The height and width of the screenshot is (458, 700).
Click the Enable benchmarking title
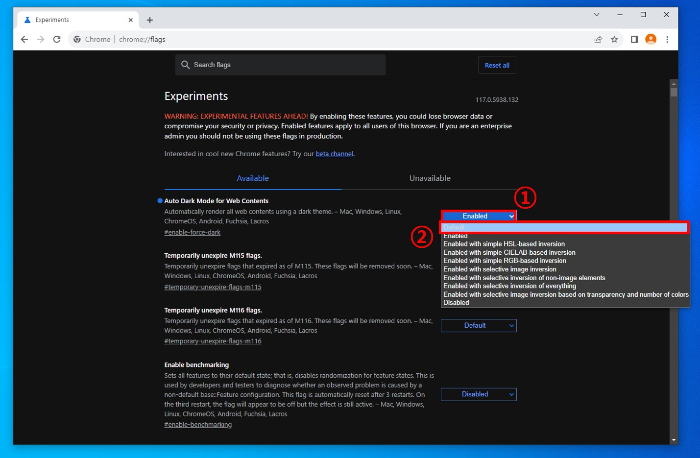[196, 365]
